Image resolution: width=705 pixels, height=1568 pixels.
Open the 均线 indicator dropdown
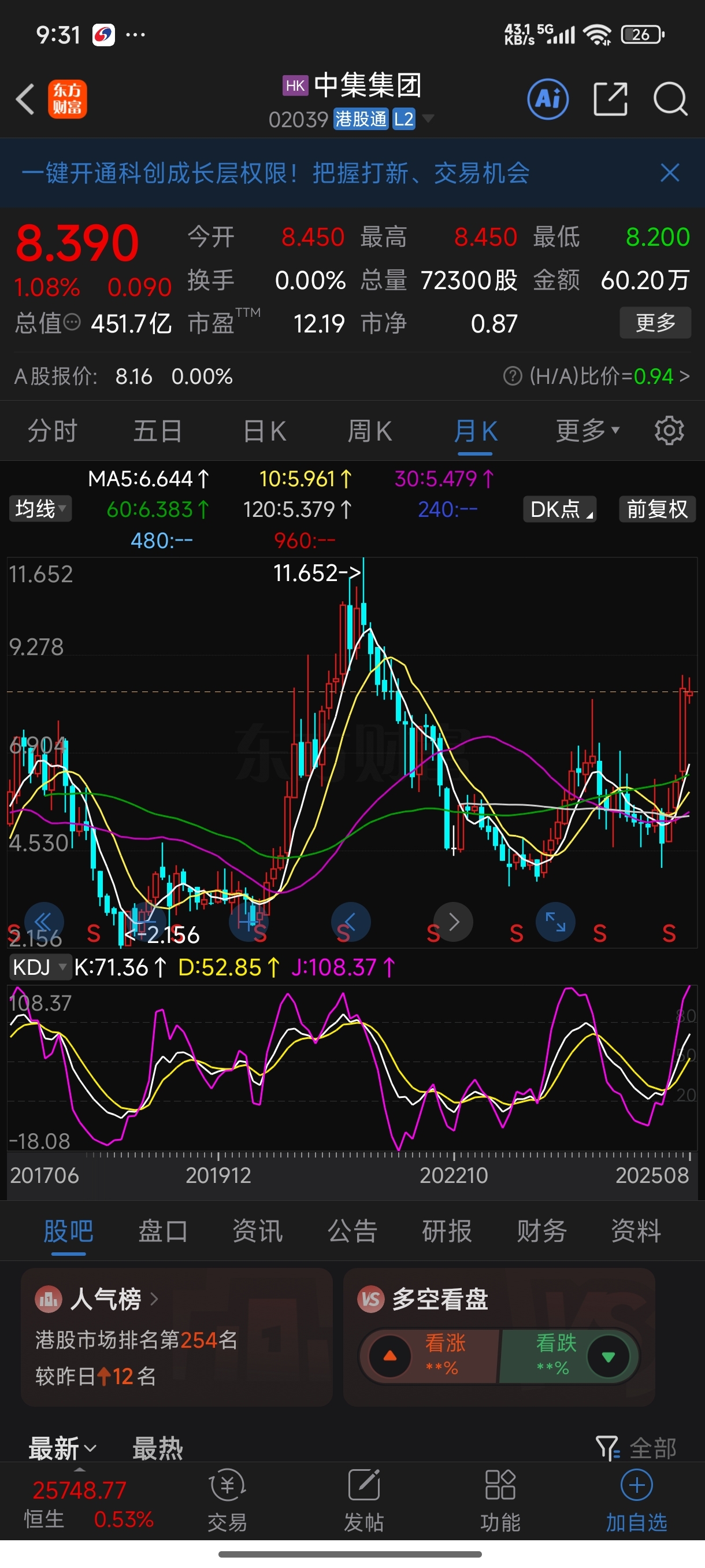tap(40, 509)
